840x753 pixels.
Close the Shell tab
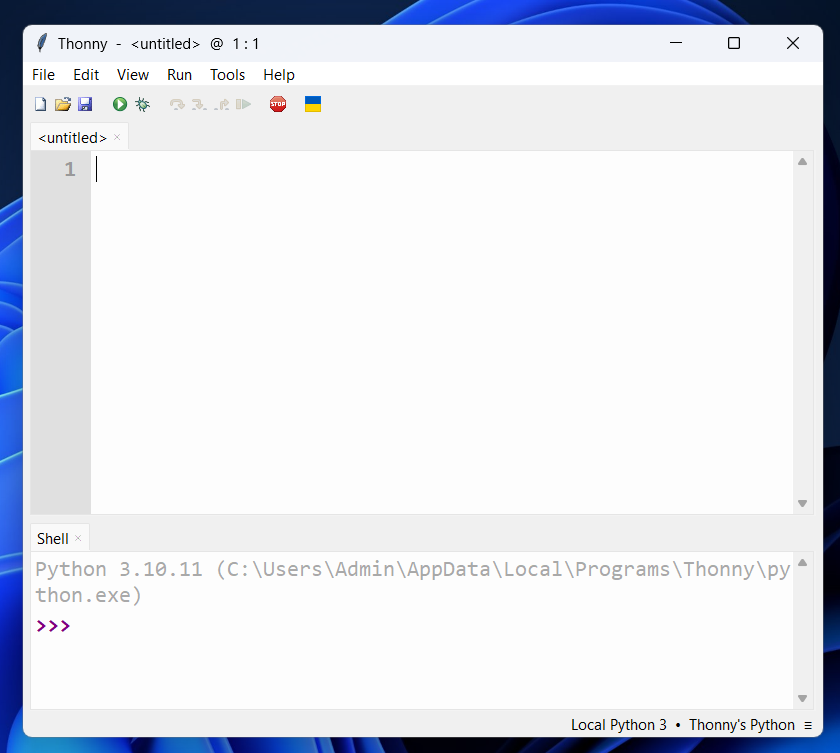[x=78, y=538]
